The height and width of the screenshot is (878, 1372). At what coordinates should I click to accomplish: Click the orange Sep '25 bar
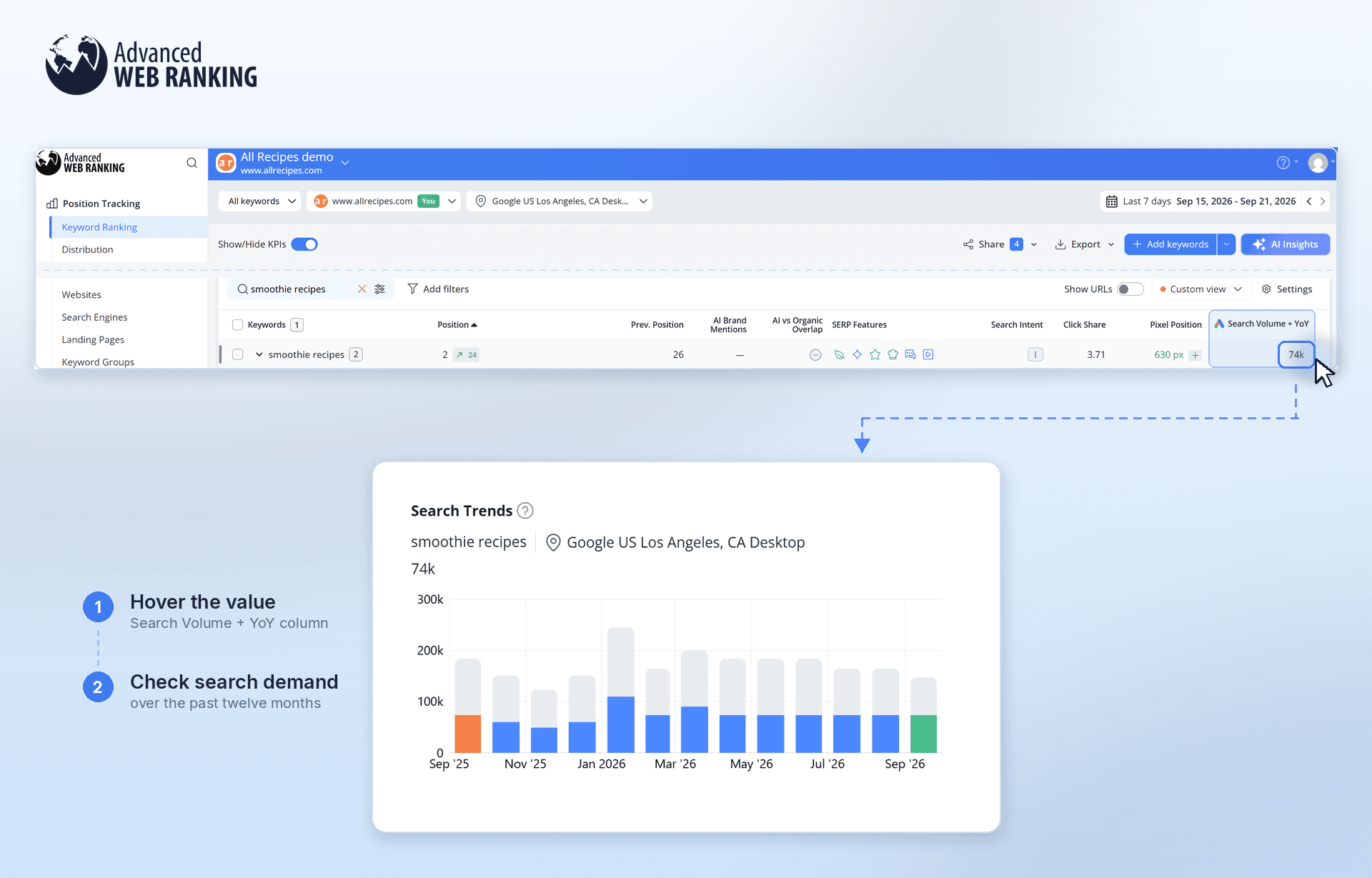pyautogui.click(x=468, y=734)
